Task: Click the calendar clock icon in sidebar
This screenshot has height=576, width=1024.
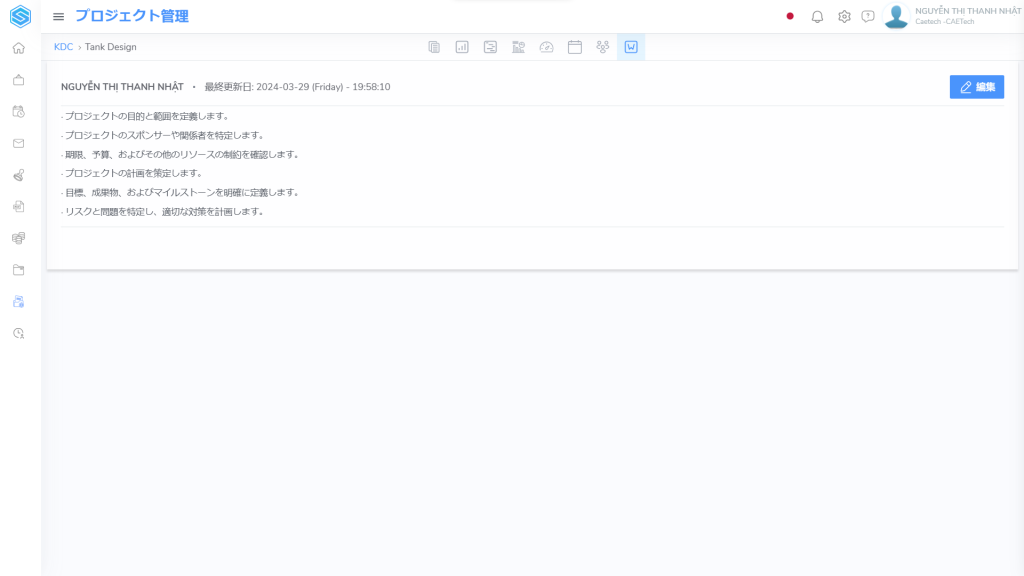Action: 19,111
